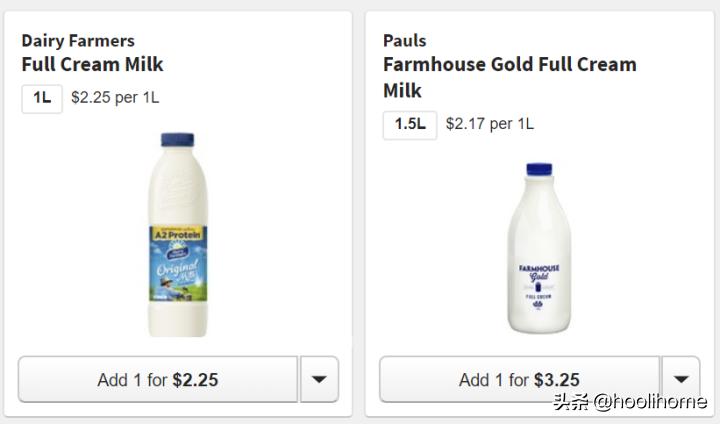
Task: Click the 头条 logo in the watermark
Action: coord(568,402)
